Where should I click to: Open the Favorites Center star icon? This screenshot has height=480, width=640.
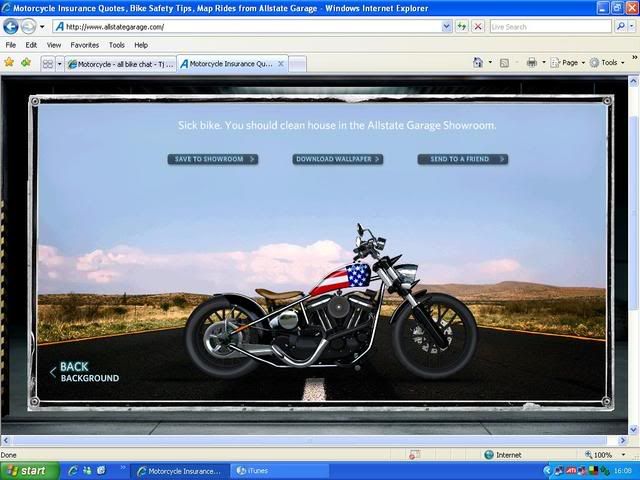coord(9,62)
